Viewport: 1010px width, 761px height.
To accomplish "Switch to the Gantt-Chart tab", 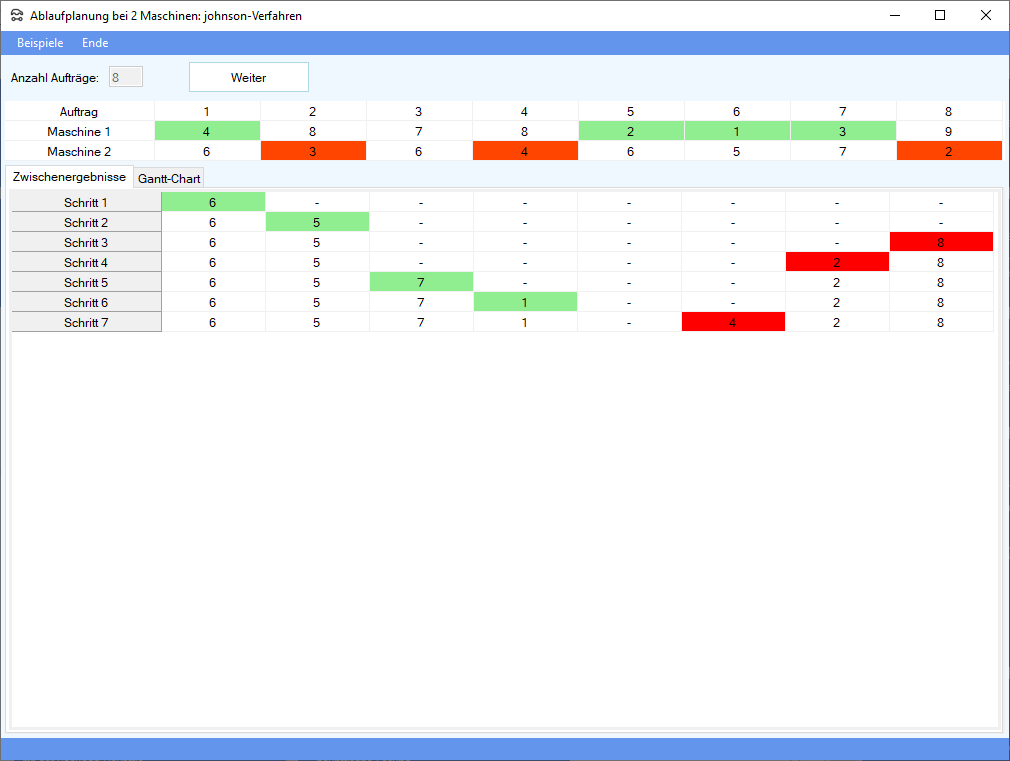I will [169, 178].
